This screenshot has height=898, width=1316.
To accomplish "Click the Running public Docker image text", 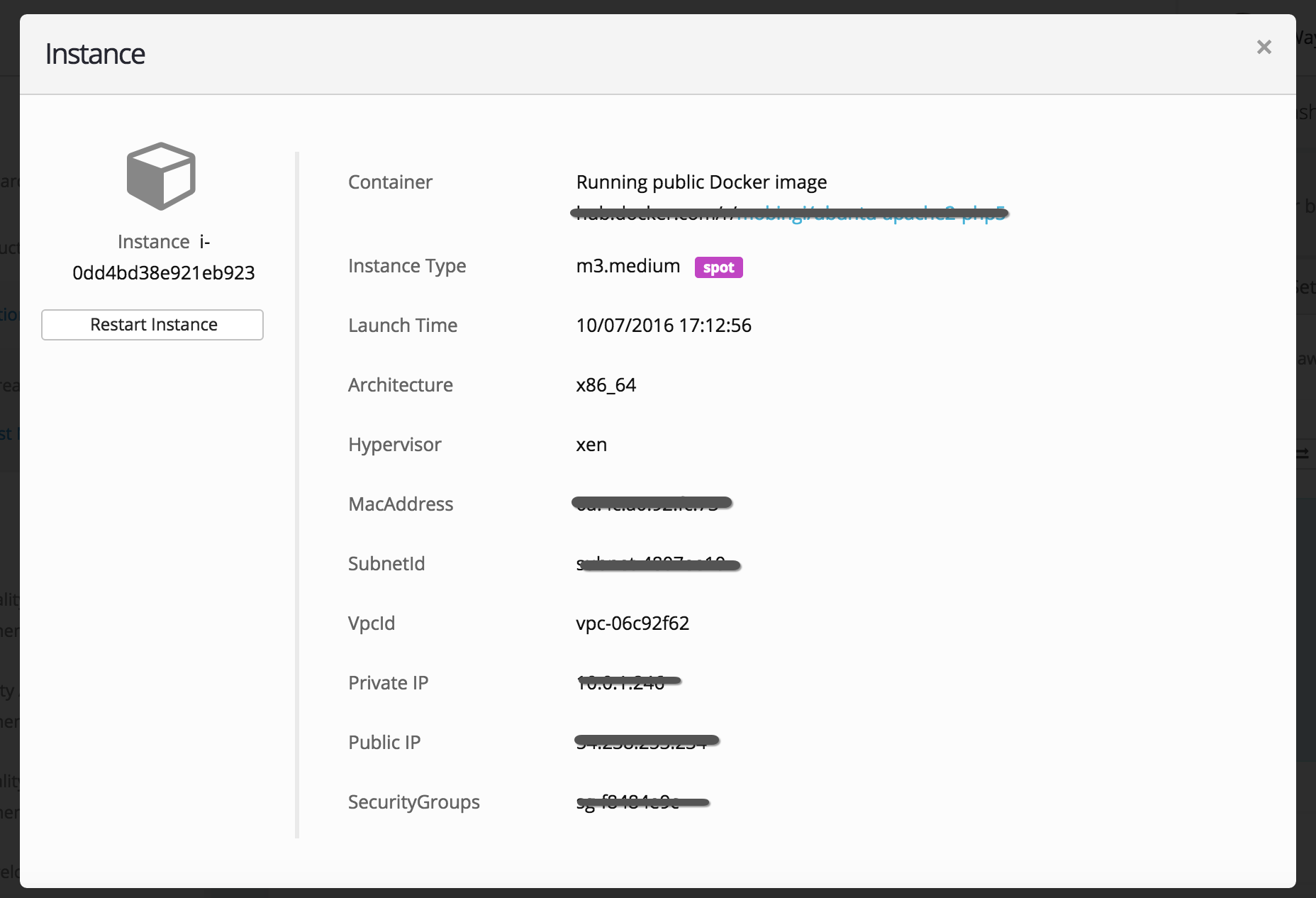I will tap(701, 182).
